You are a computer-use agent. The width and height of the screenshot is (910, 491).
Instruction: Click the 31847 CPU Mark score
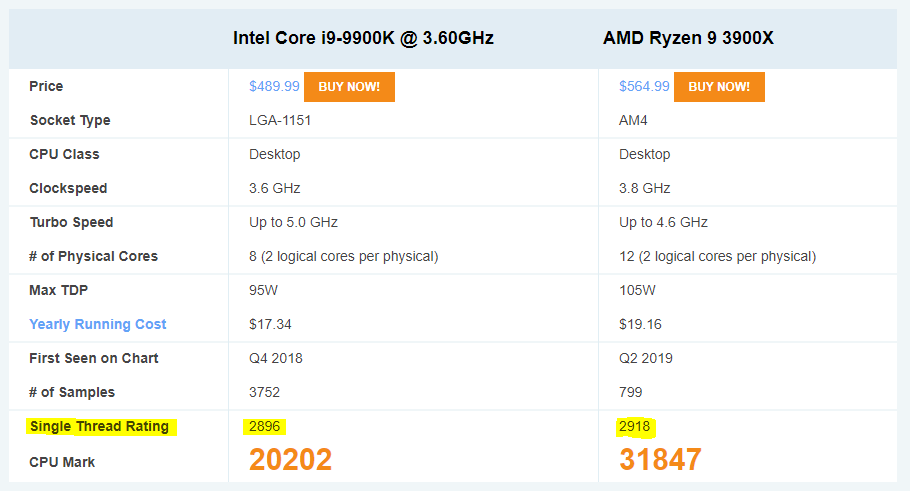click(x=660, y=460)
